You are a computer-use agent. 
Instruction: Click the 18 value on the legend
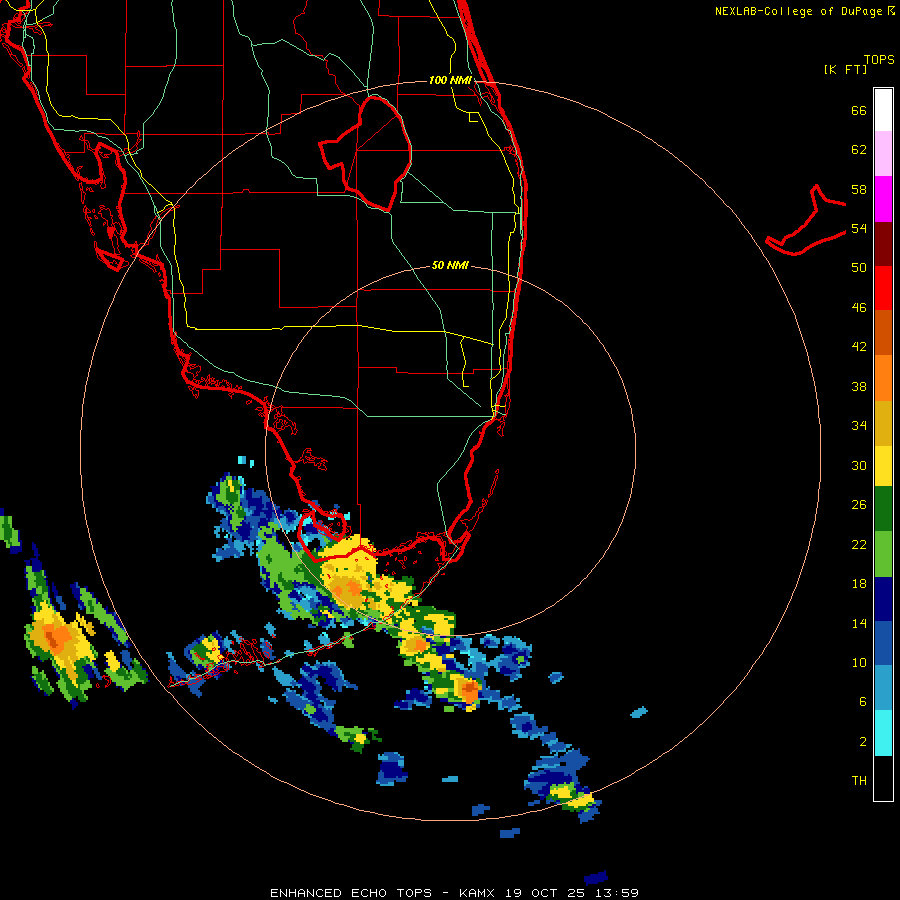coord(859,584)
